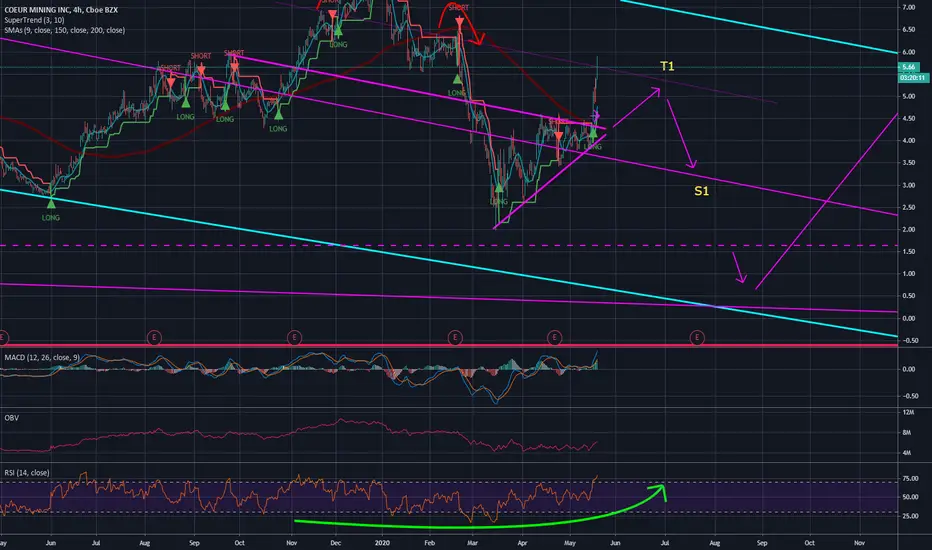Click the OBV indicator pane label
This screenshot has height=550, width=932.
pyautogui.click(x=11, y=418)
